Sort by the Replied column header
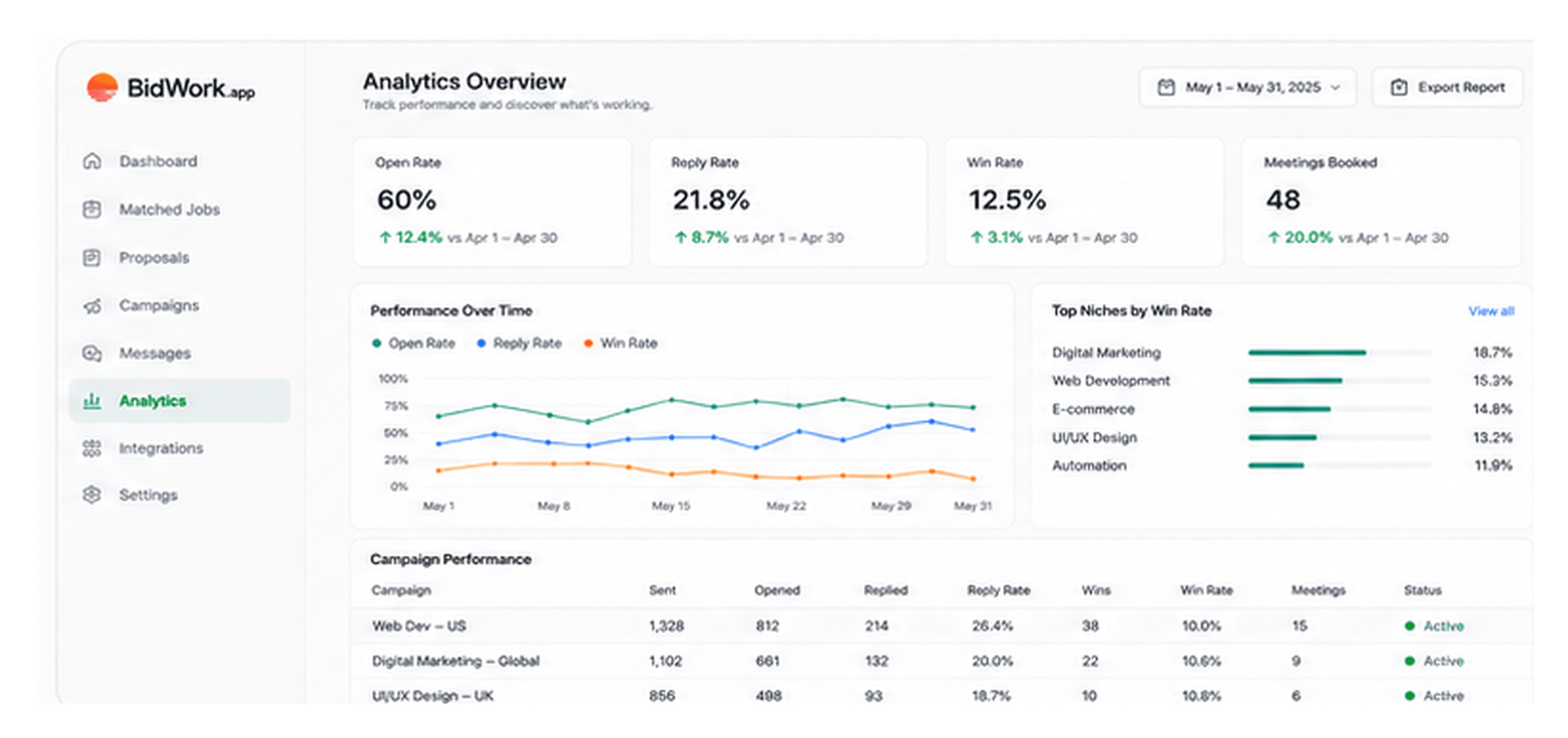Screen dimensions: 1568x738 [x=886, y=590]
